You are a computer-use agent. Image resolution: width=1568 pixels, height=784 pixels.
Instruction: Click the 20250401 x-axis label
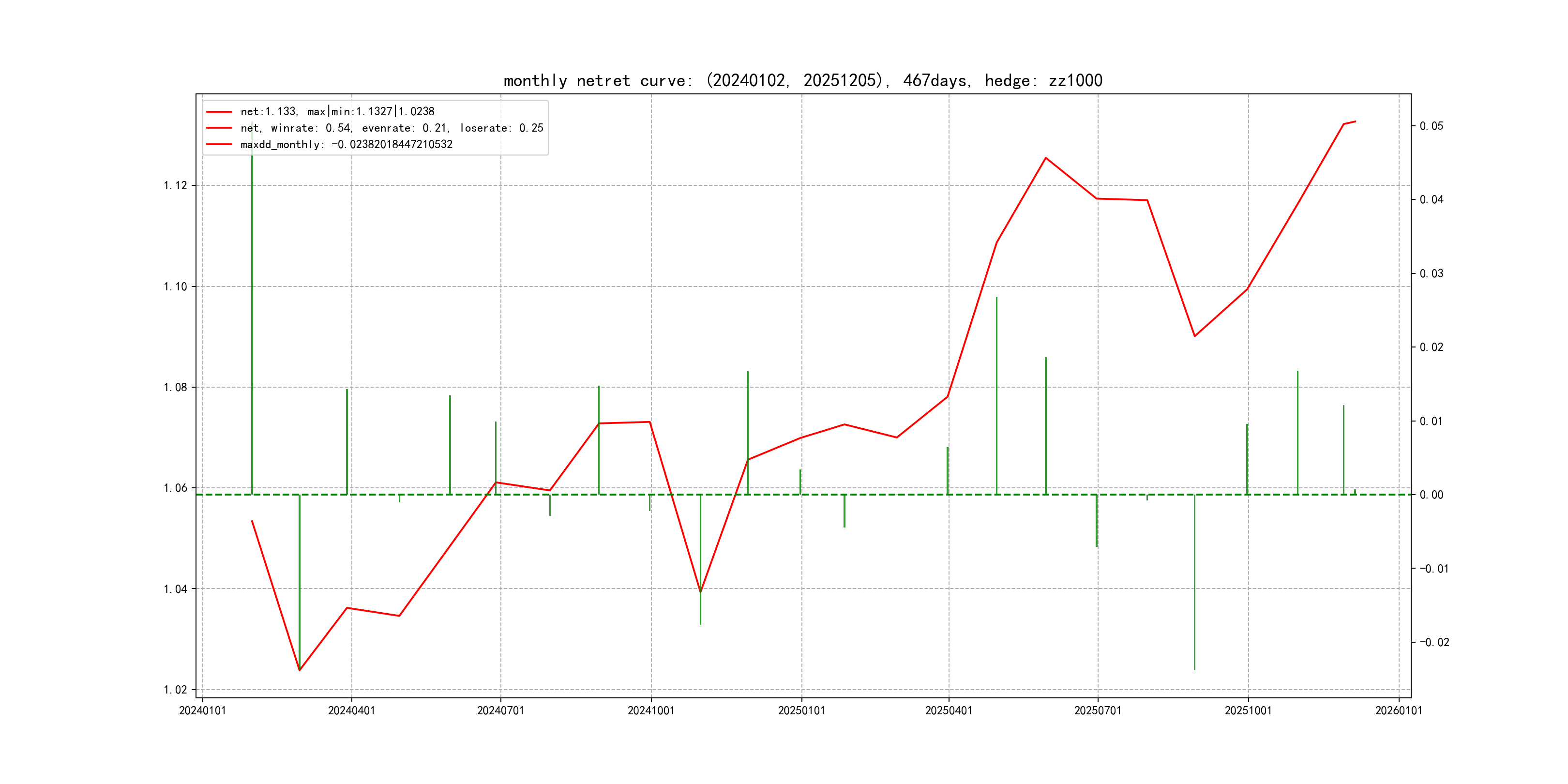949,710
